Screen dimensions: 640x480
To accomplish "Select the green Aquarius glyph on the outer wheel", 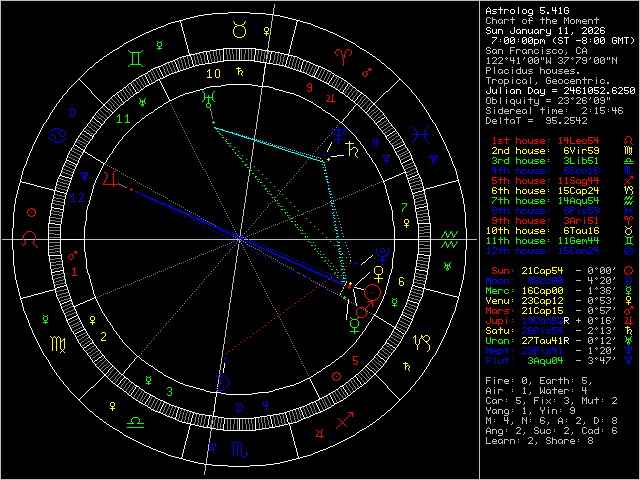I will tap(449, 240).
